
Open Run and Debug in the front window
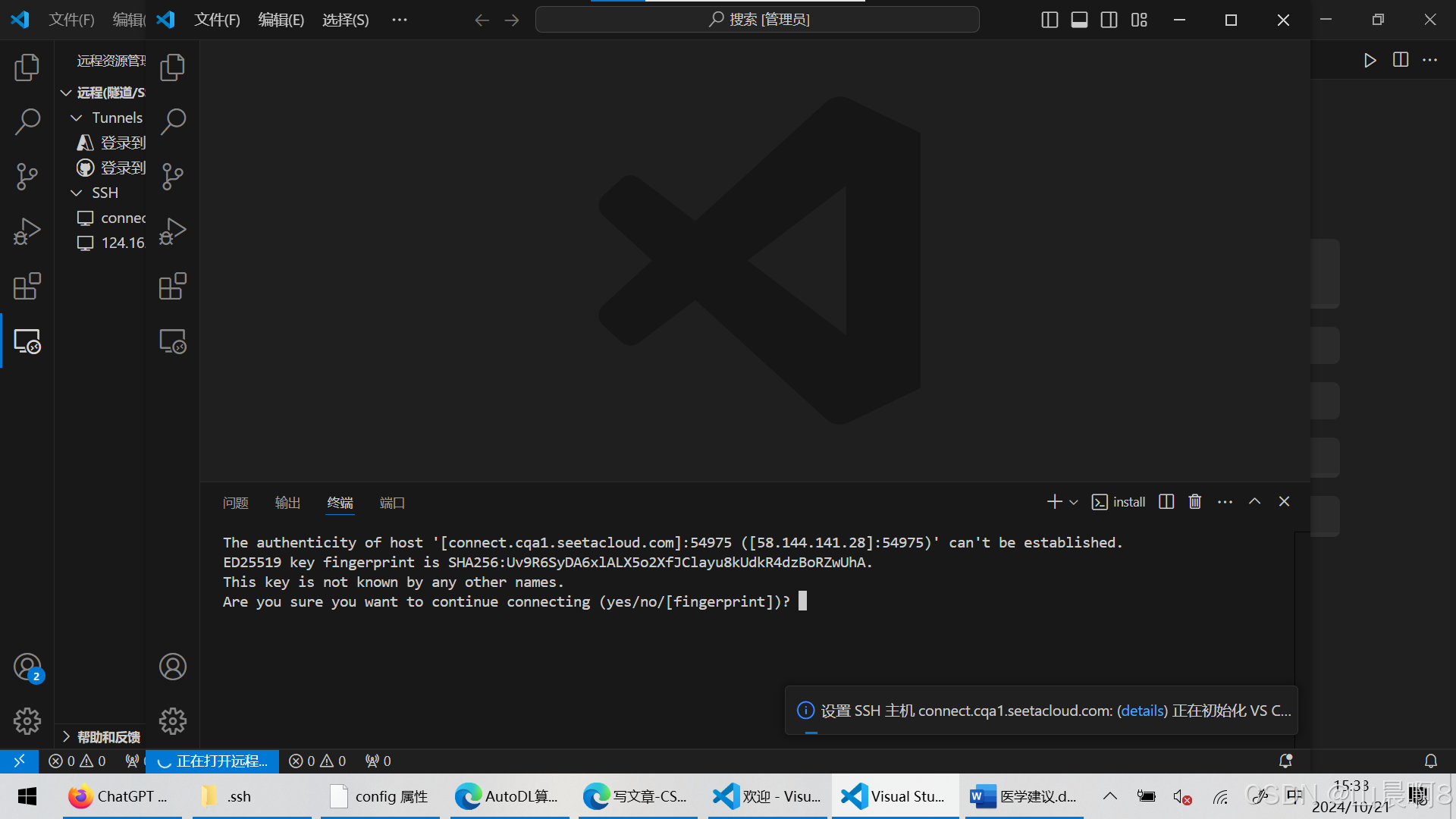(x=173, y=231)
